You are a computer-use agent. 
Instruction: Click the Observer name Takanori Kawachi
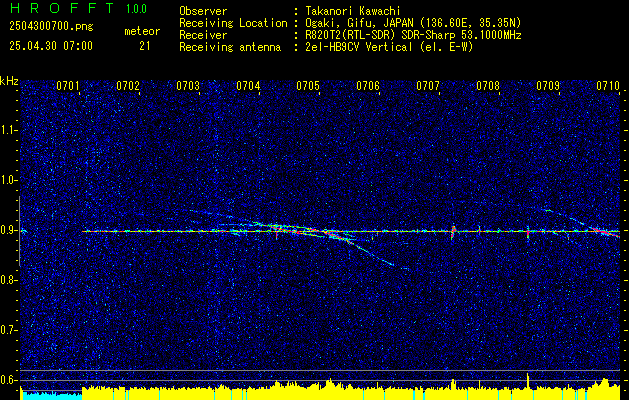tap(352, 11)
